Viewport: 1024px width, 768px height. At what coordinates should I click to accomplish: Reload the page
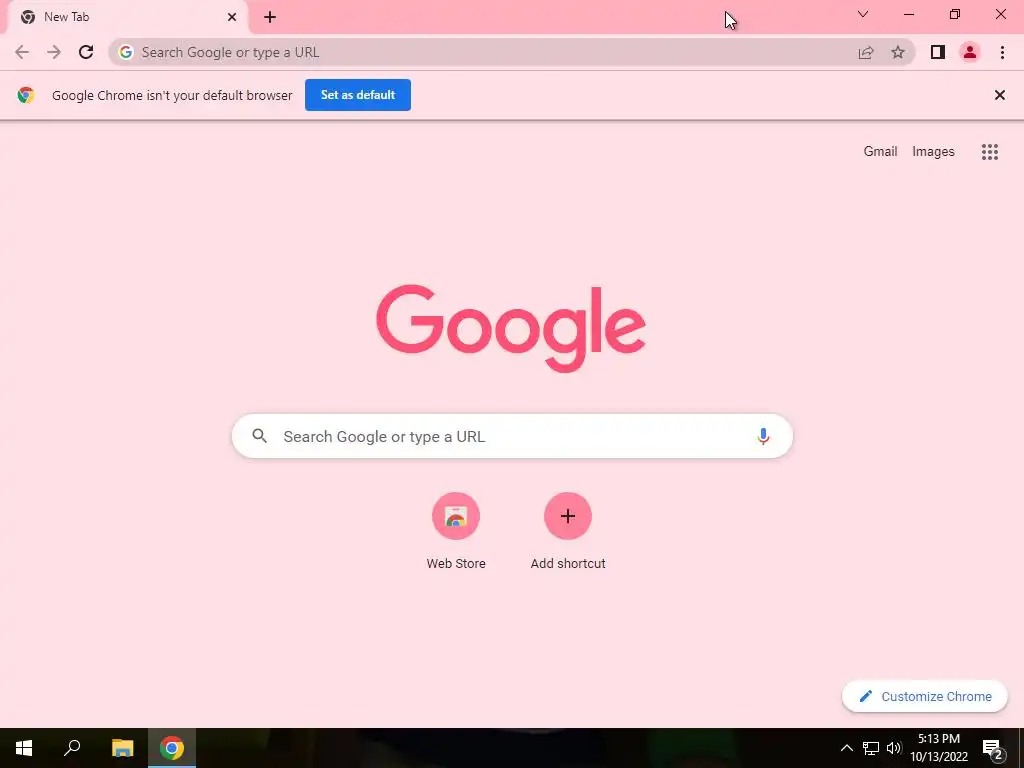click(x=86, y=52)
